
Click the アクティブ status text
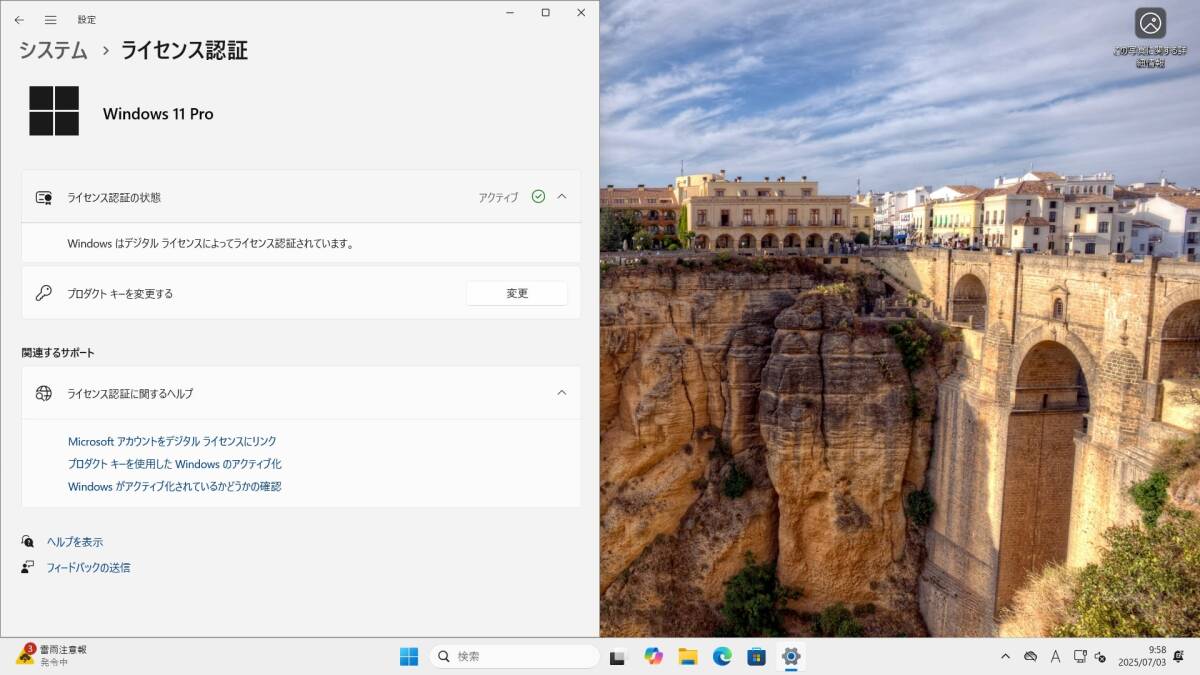pyautogui.click(x=498, y=197)
